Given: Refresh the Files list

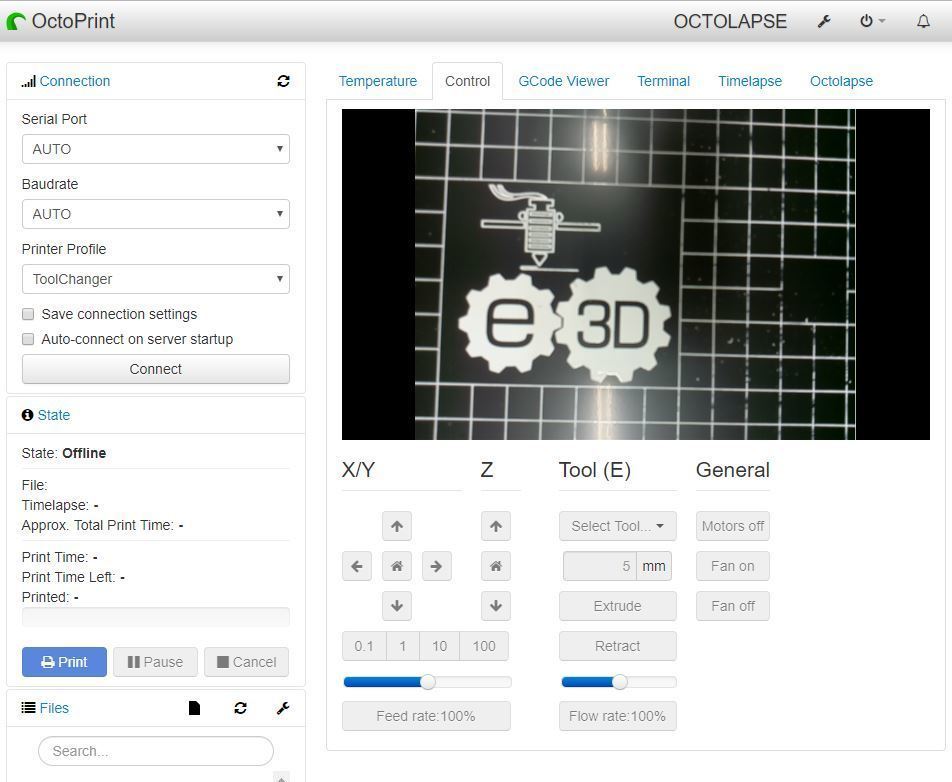Looking at the screenshot, I should (240, 708).
